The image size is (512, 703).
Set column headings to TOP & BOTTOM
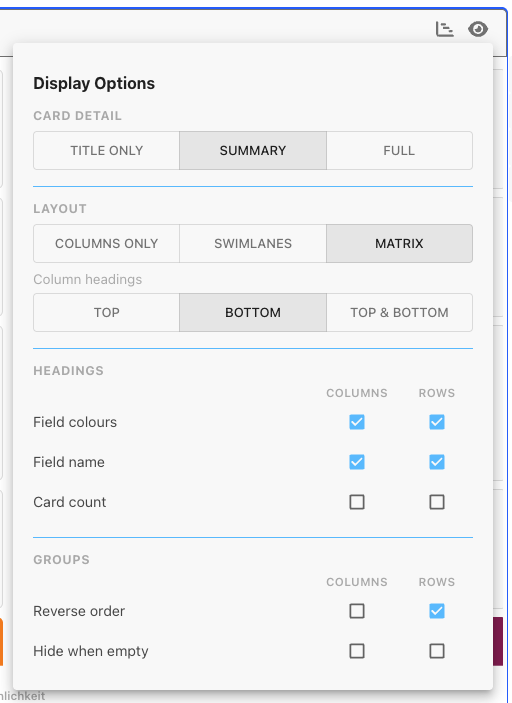tap(399, 312)
